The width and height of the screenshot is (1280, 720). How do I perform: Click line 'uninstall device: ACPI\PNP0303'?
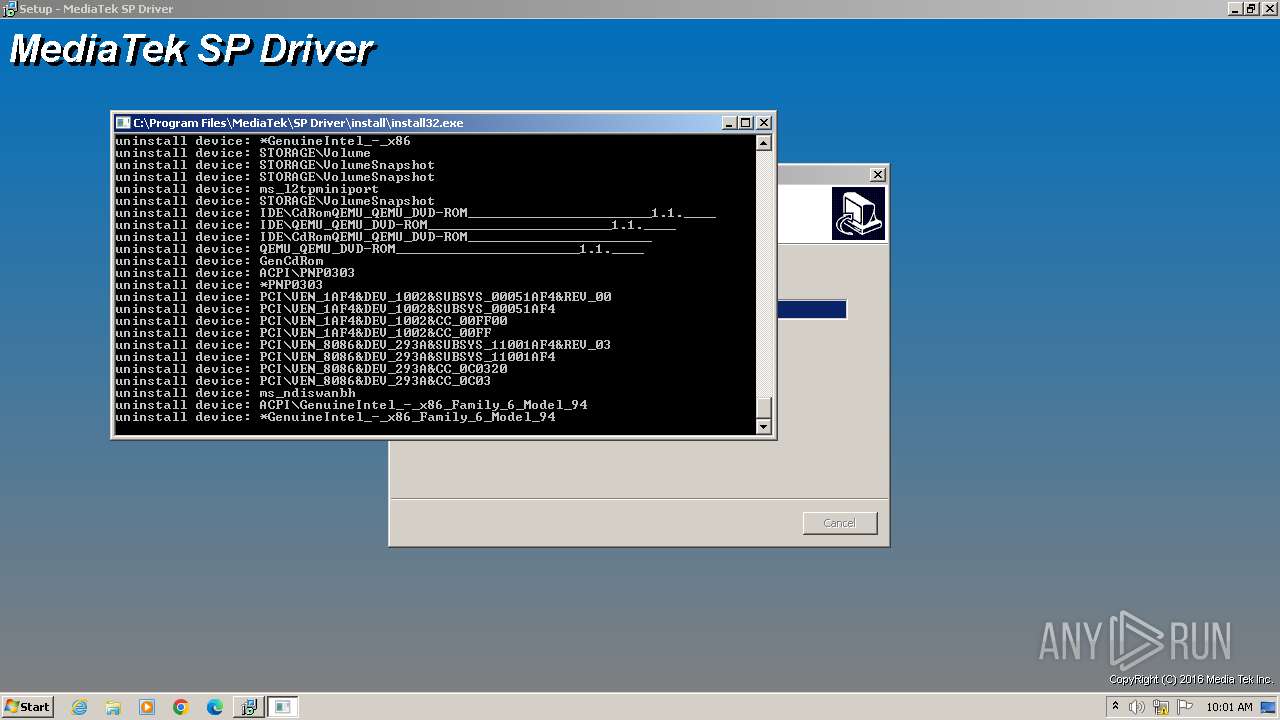pos(235,273)
